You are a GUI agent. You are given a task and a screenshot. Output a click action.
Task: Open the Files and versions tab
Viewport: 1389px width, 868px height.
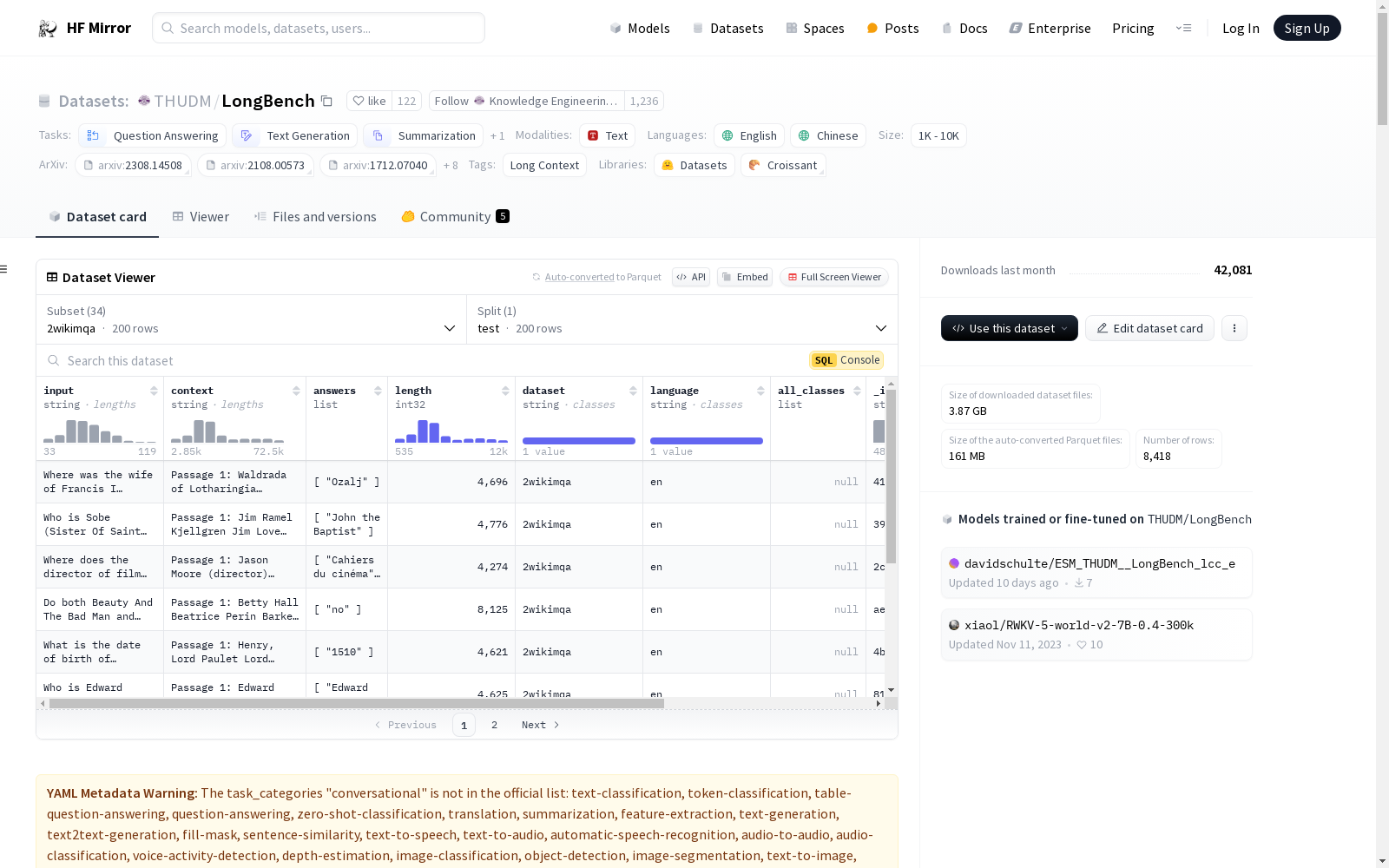[x=315, y=217]
